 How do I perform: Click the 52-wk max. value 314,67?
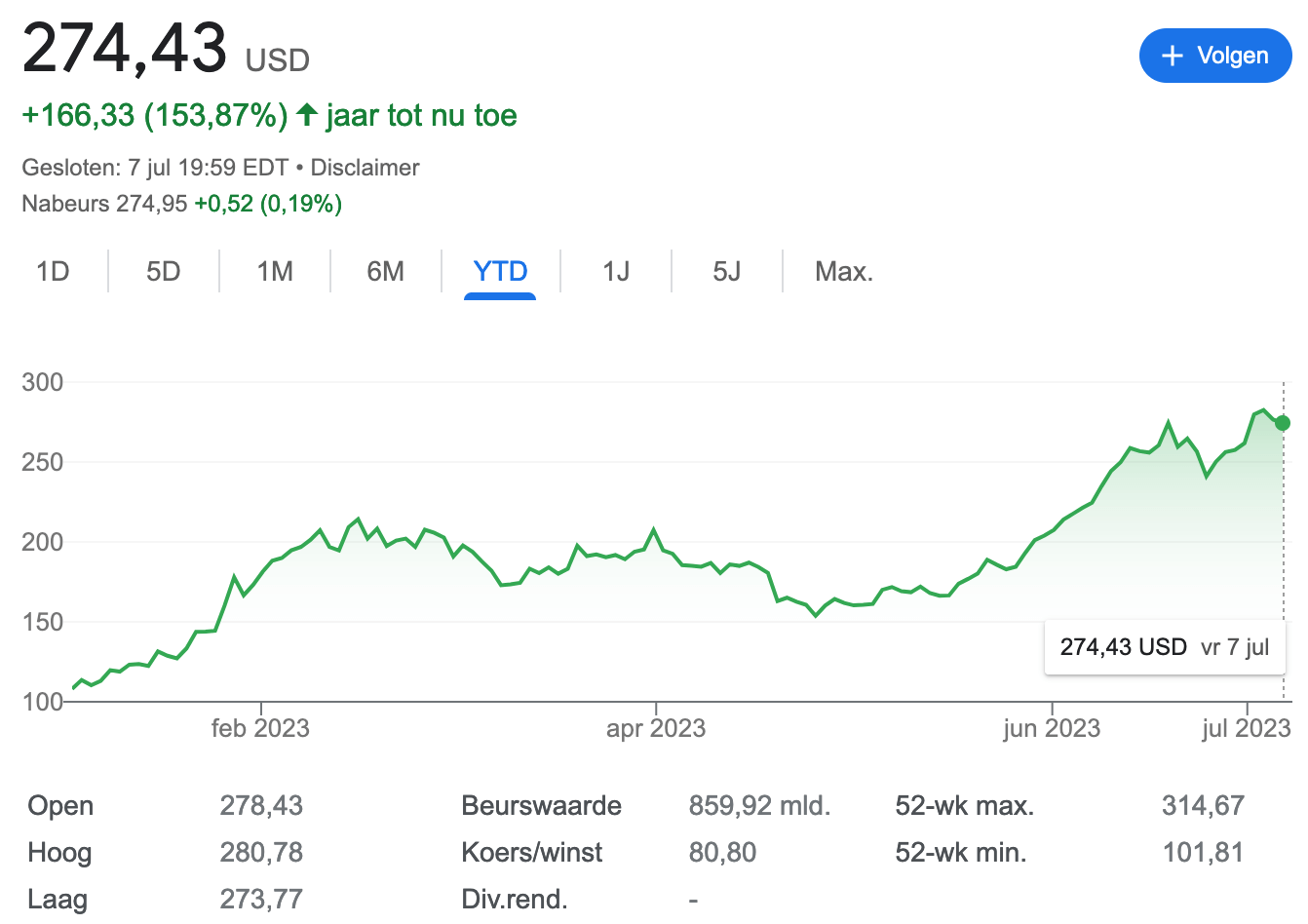pos(1203,805)
